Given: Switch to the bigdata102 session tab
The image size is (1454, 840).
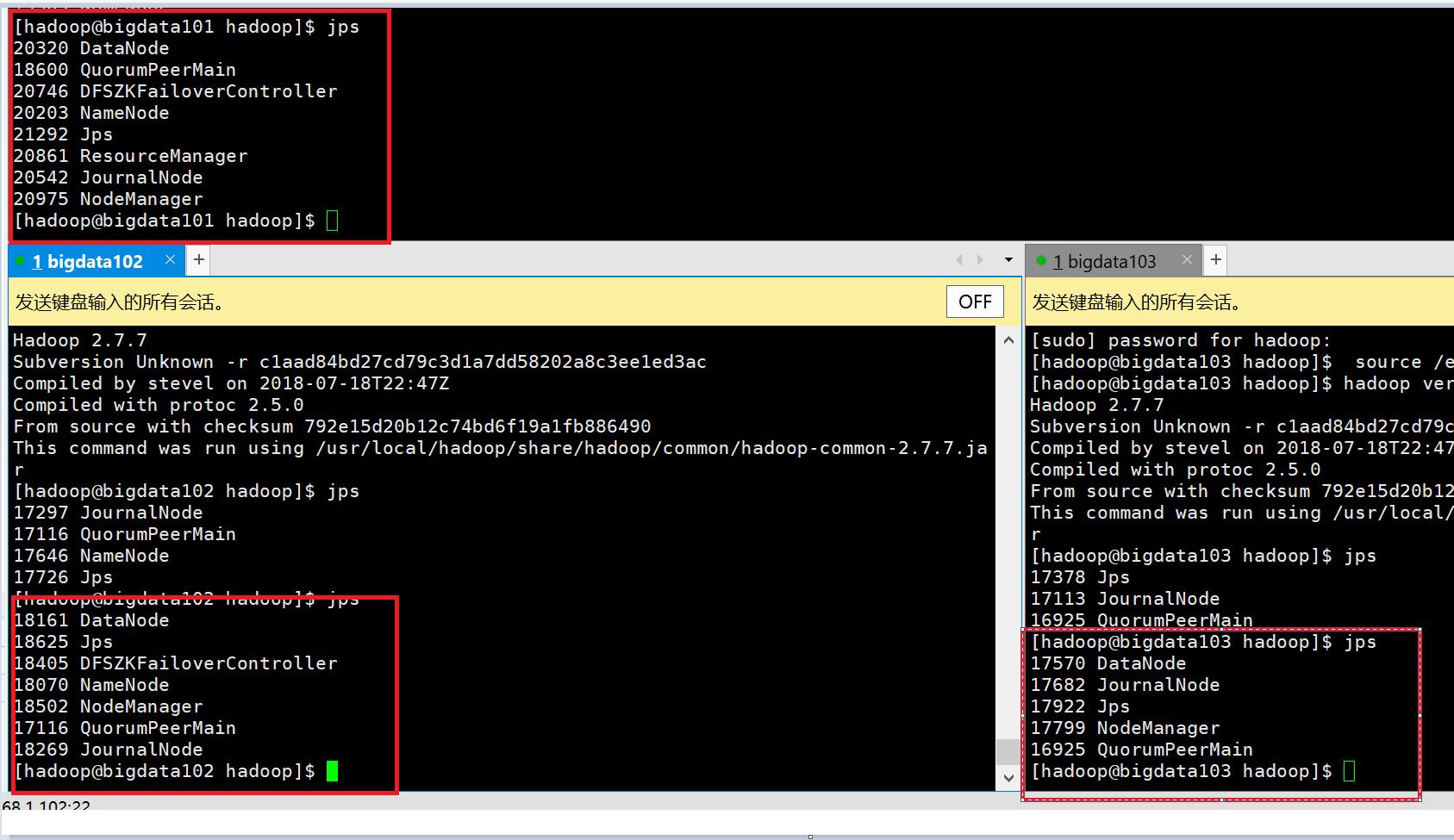Looking at the screenshot, I should (x=95, y=261).
